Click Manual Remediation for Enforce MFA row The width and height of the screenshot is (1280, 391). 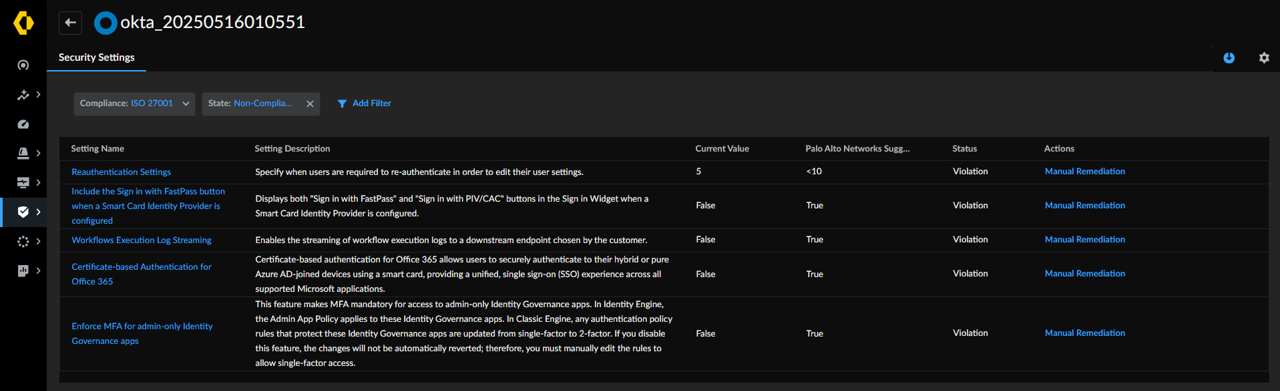coord(1085,334)
